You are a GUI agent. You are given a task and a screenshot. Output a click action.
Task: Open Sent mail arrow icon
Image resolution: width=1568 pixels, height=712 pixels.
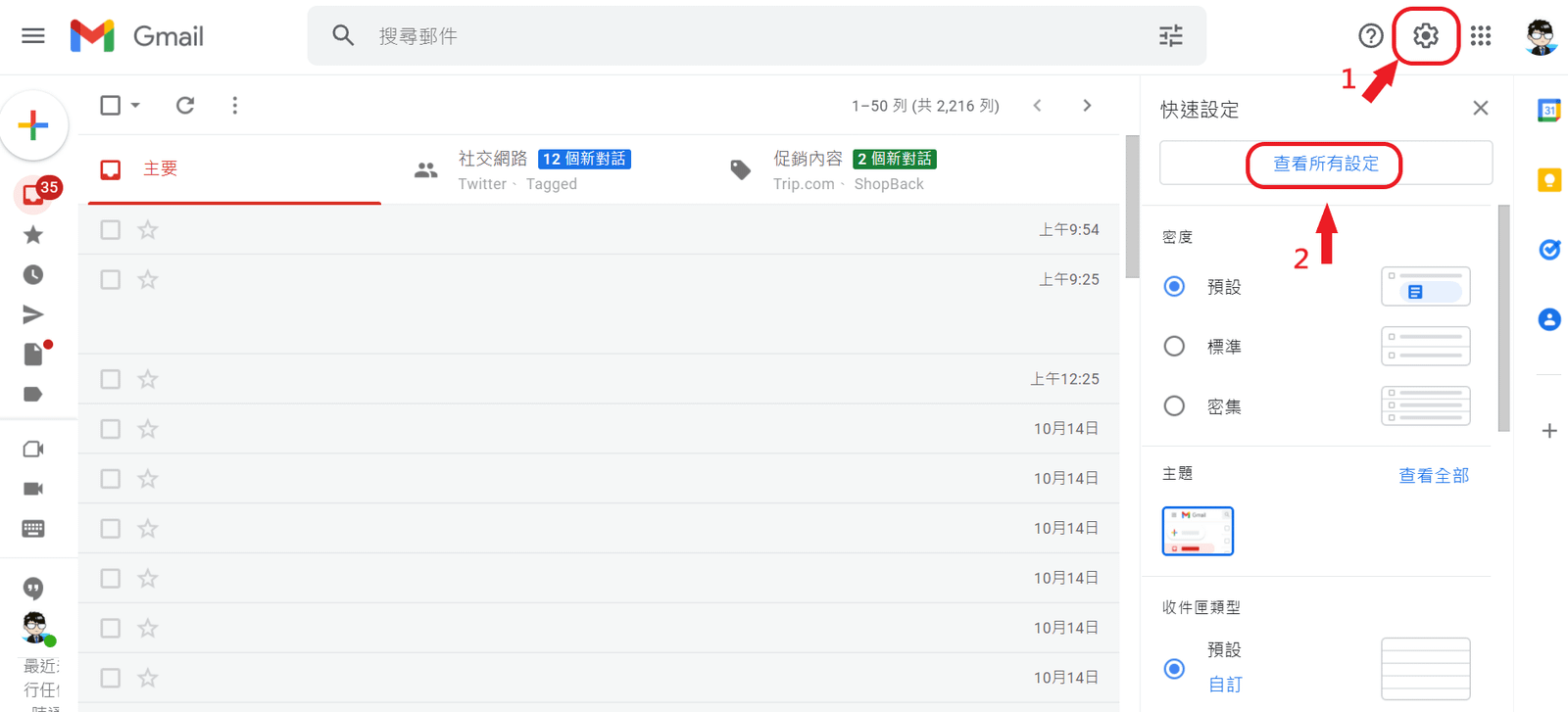click(x=33, y=314)
